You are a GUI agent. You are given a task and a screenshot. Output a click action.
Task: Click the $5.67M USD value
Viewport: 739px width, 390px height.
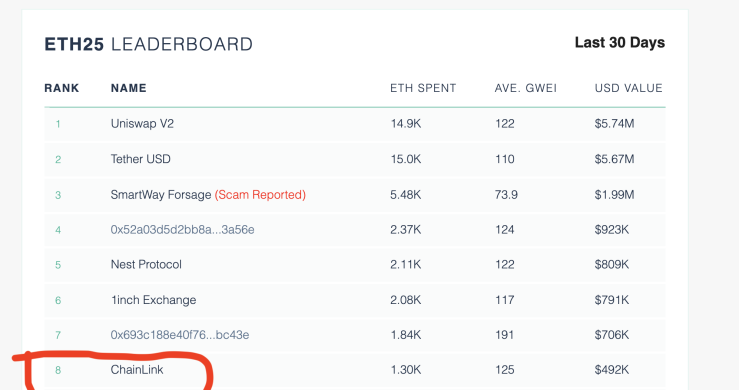click(x=614, y=159)
